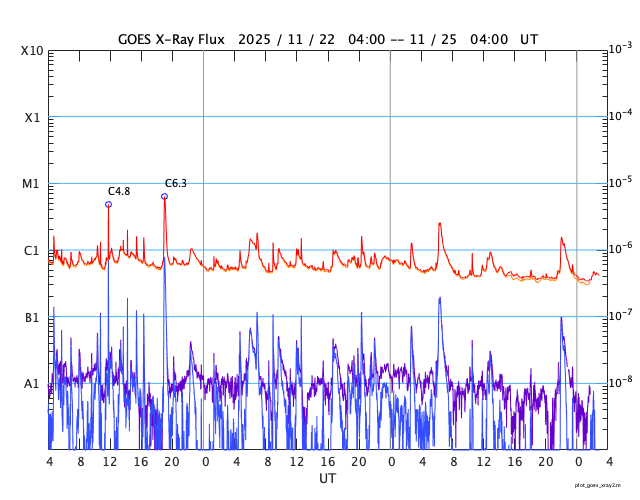Click the 10^-5 flux scale label
Viewport: 640px width, 500px height.
[620, 182]
